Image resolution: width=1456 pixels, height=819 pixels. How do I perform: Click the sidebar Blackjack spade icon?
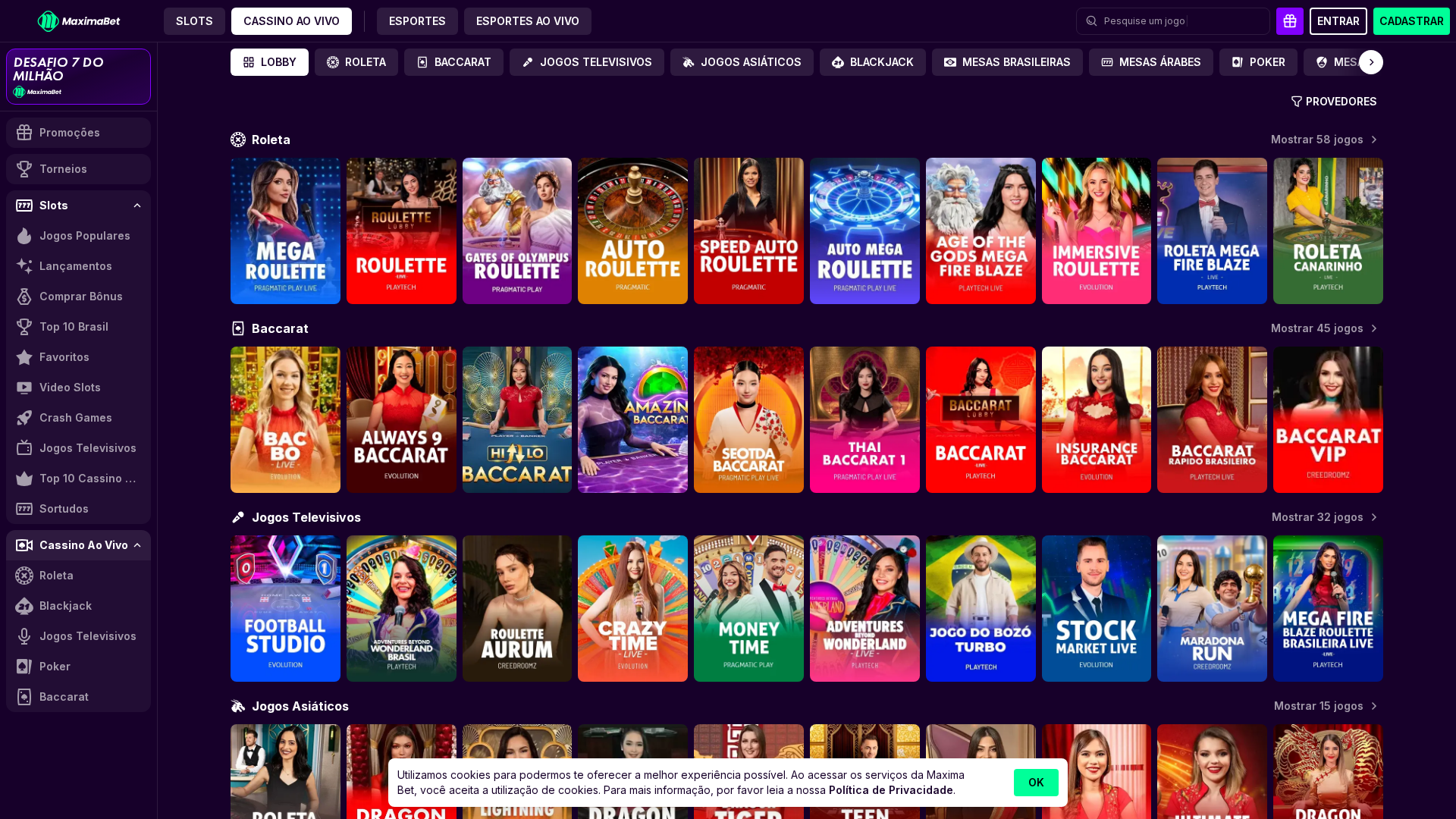[24, 606]
